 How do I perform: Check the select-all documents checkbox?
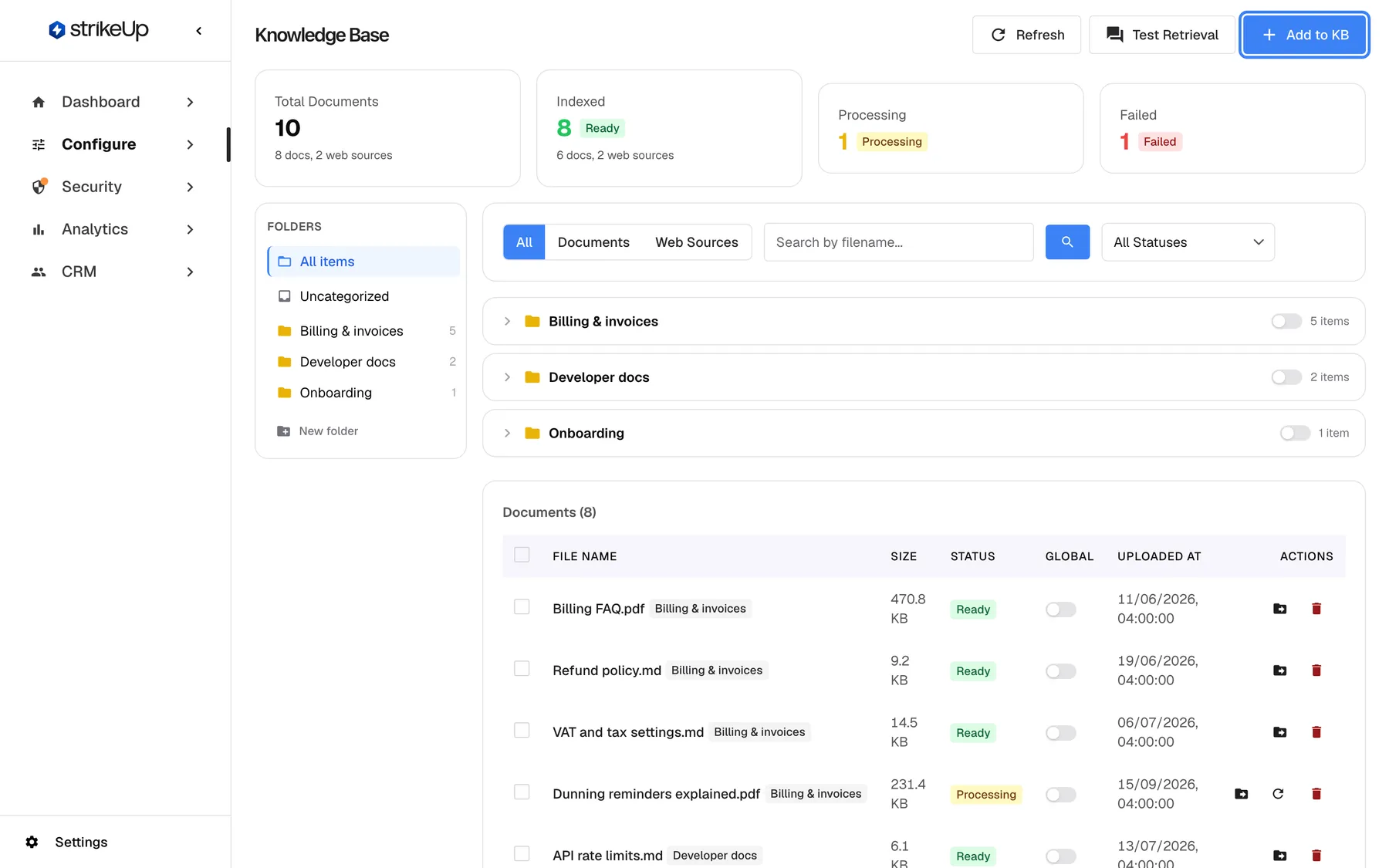click(522, 555)
